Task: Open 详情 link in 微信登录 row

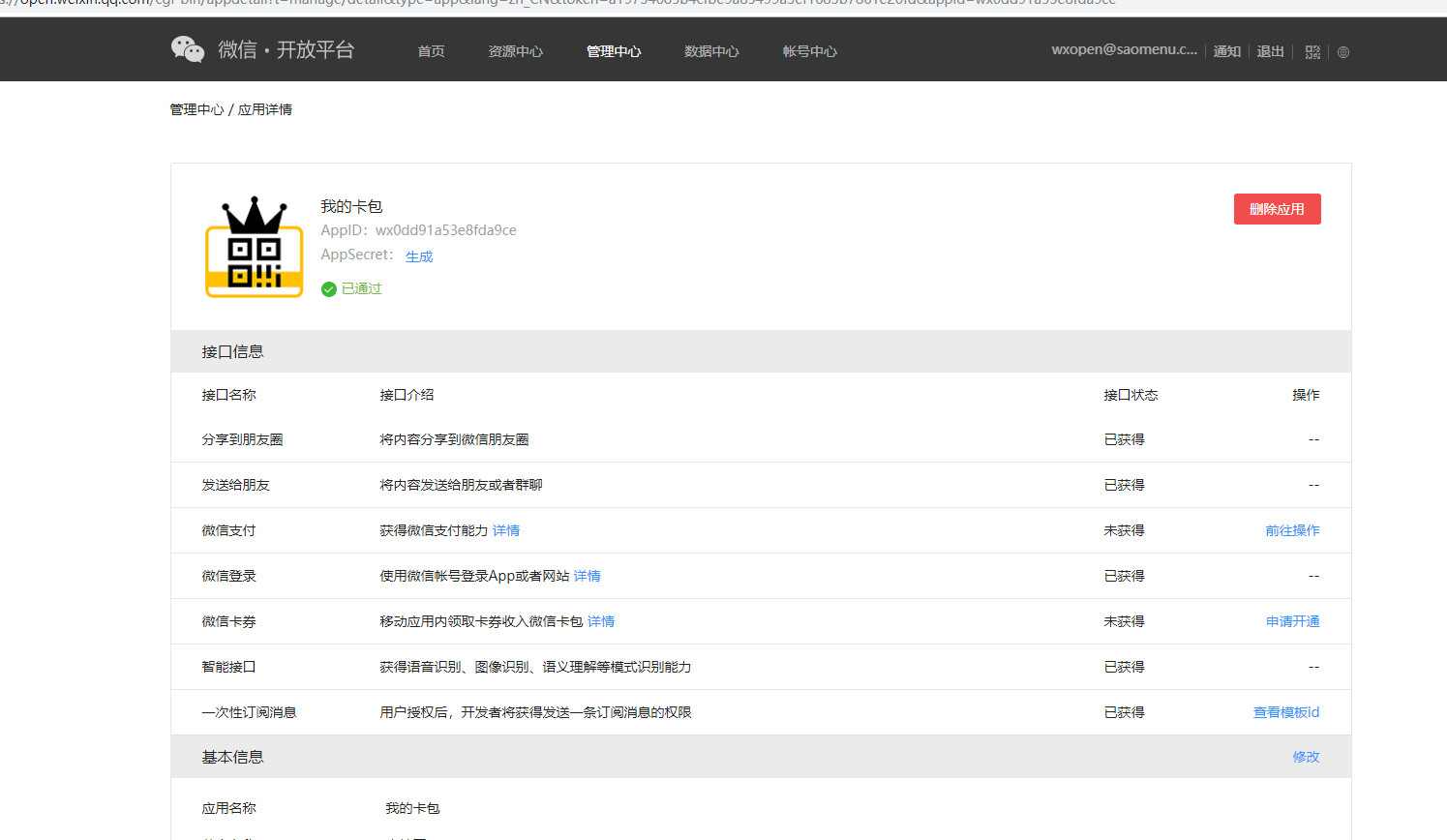Action: [x=588, y=576]
